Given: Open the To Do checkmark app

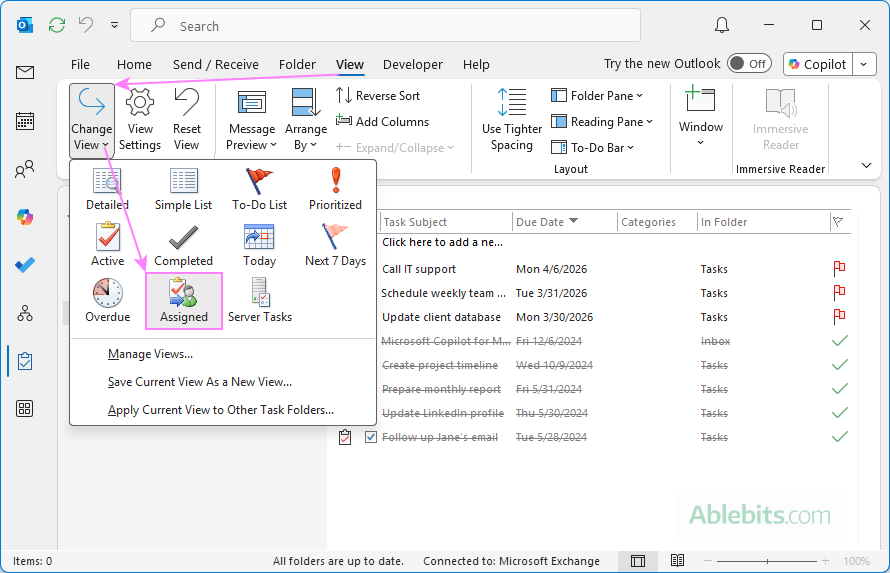Looking at the screenshot, I should point(25,265).
